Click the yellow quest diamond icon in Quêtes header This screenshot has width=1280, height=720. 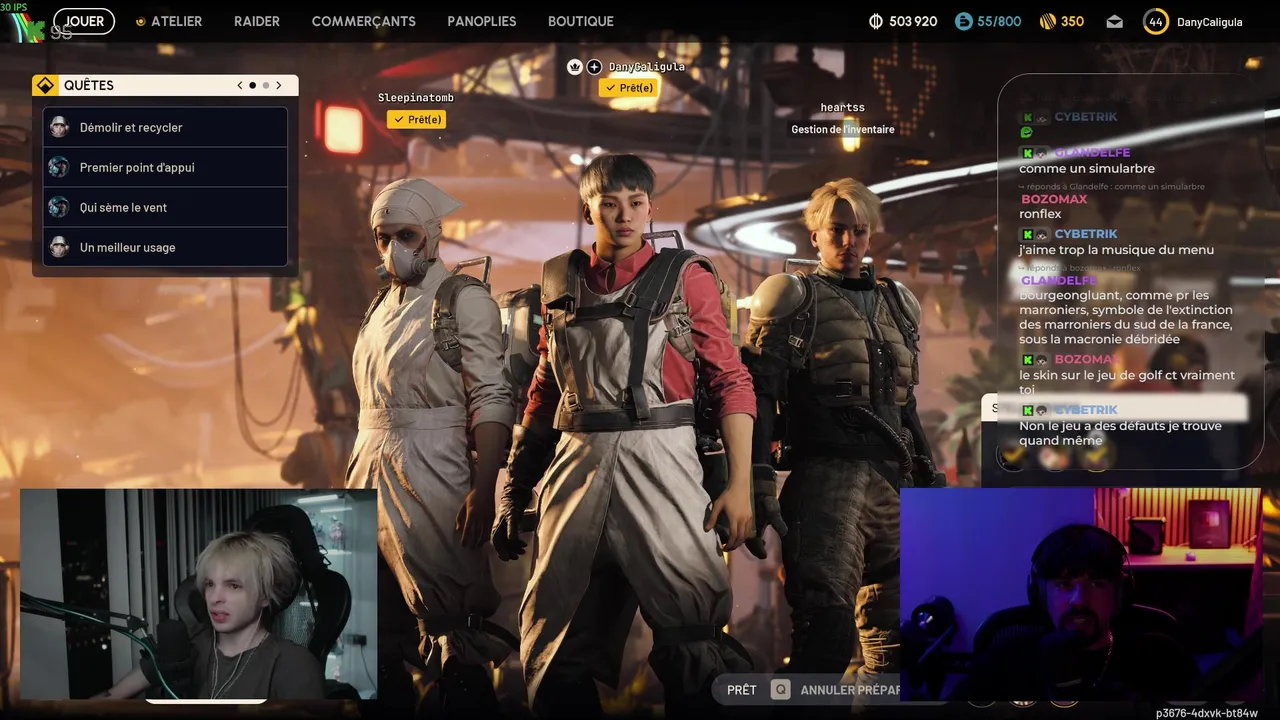[x=44, y=86]
